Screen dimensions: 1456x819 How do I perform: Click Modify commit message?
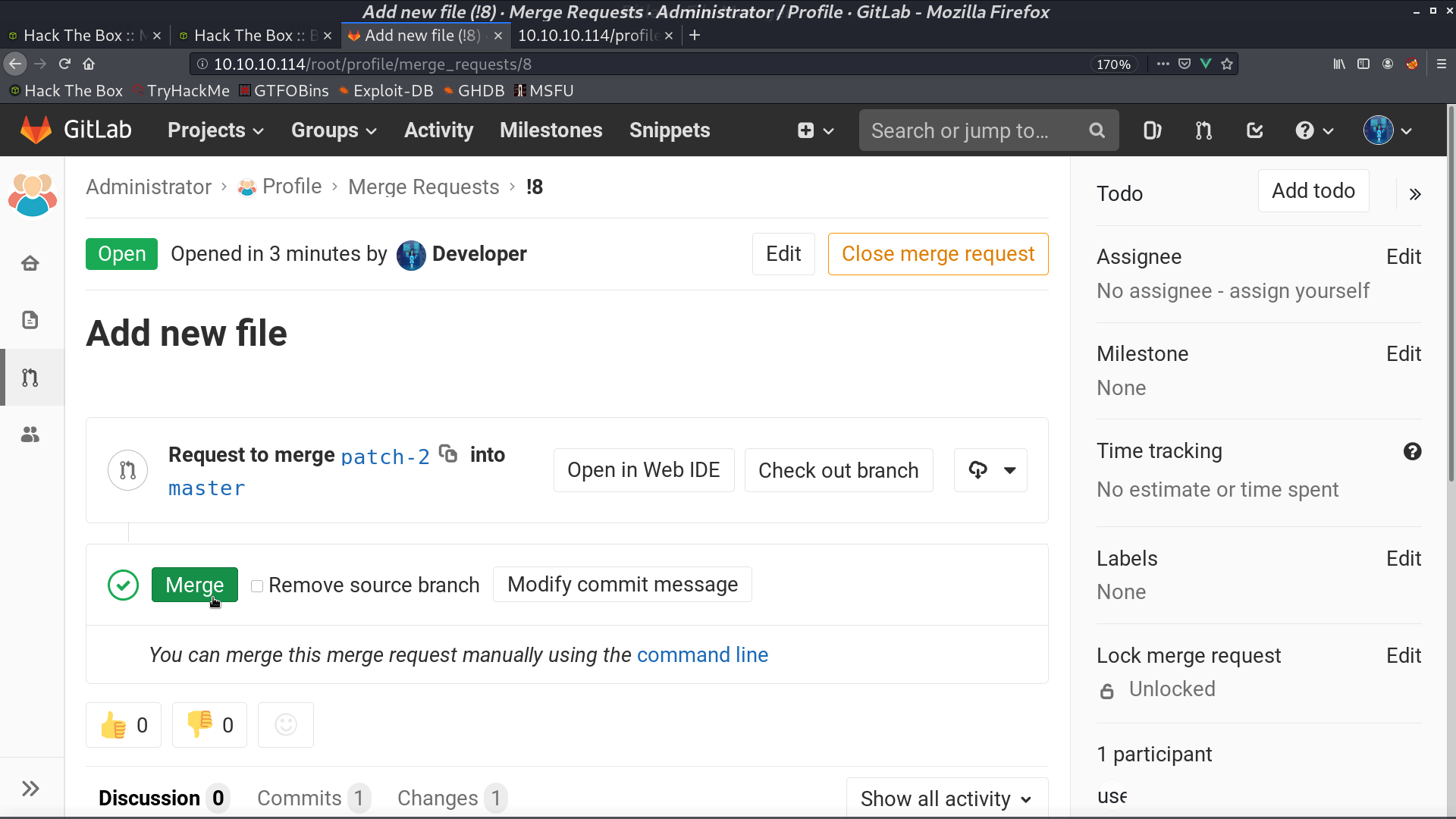point(623,585)
